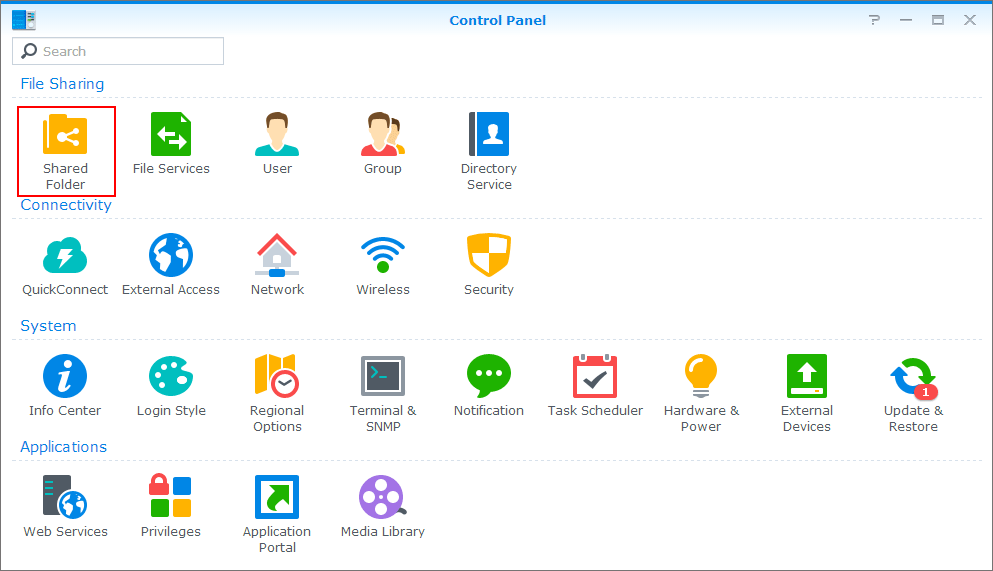This screenshot has width=993, height=571.
Task: Open Task Scheduler
Action: (x=595, y=386)
